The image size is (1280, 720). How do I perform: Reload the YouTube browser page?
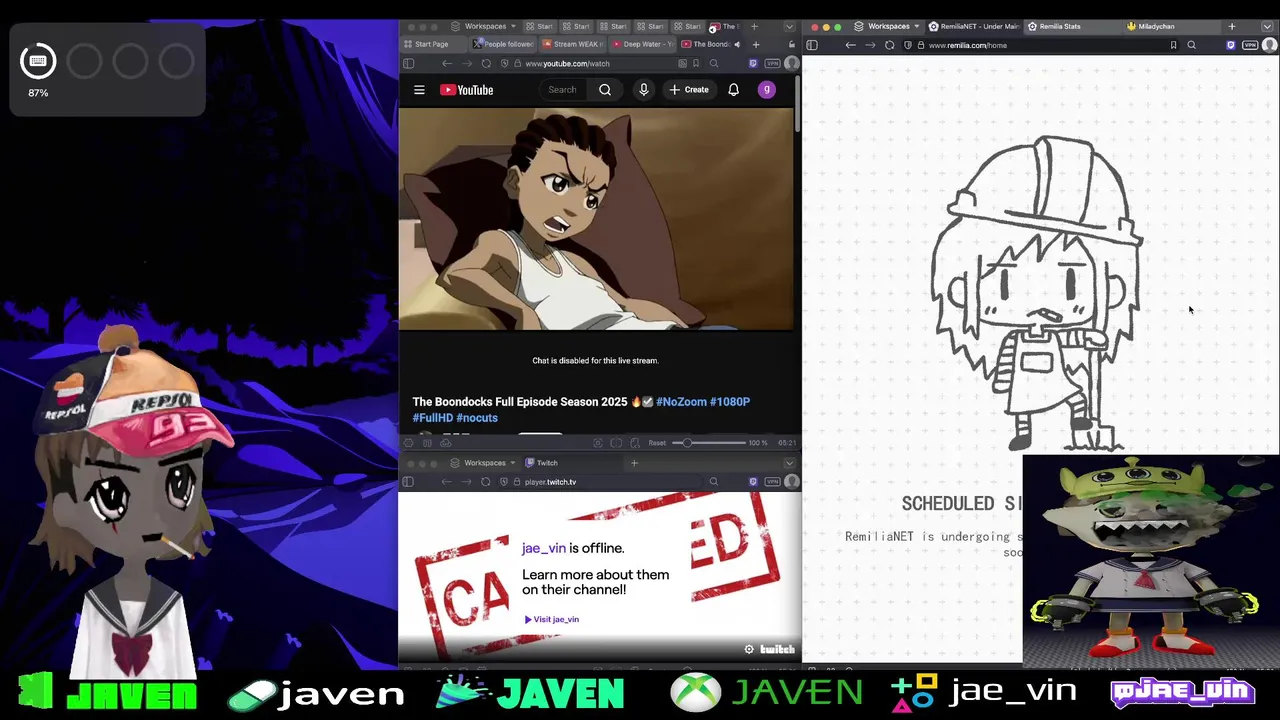pyautogui.click(x=486, y=64)
